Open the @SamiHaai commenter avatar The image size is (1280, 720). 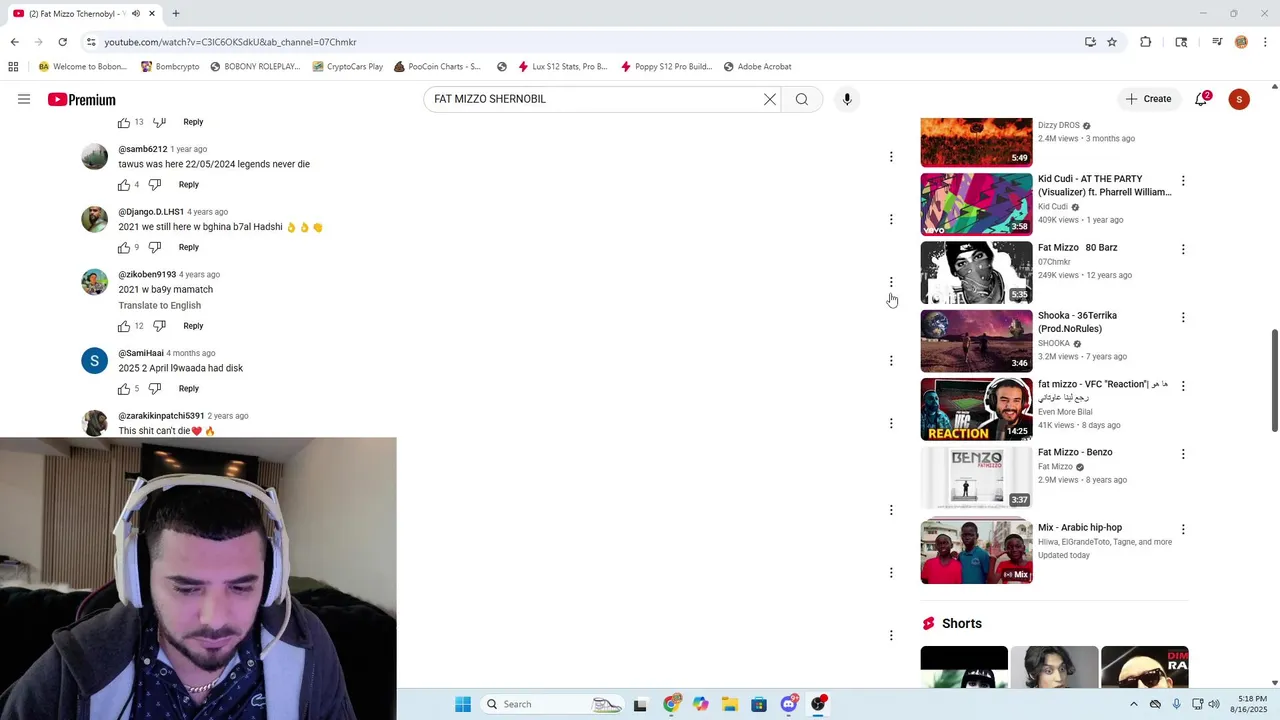point(94,361)
